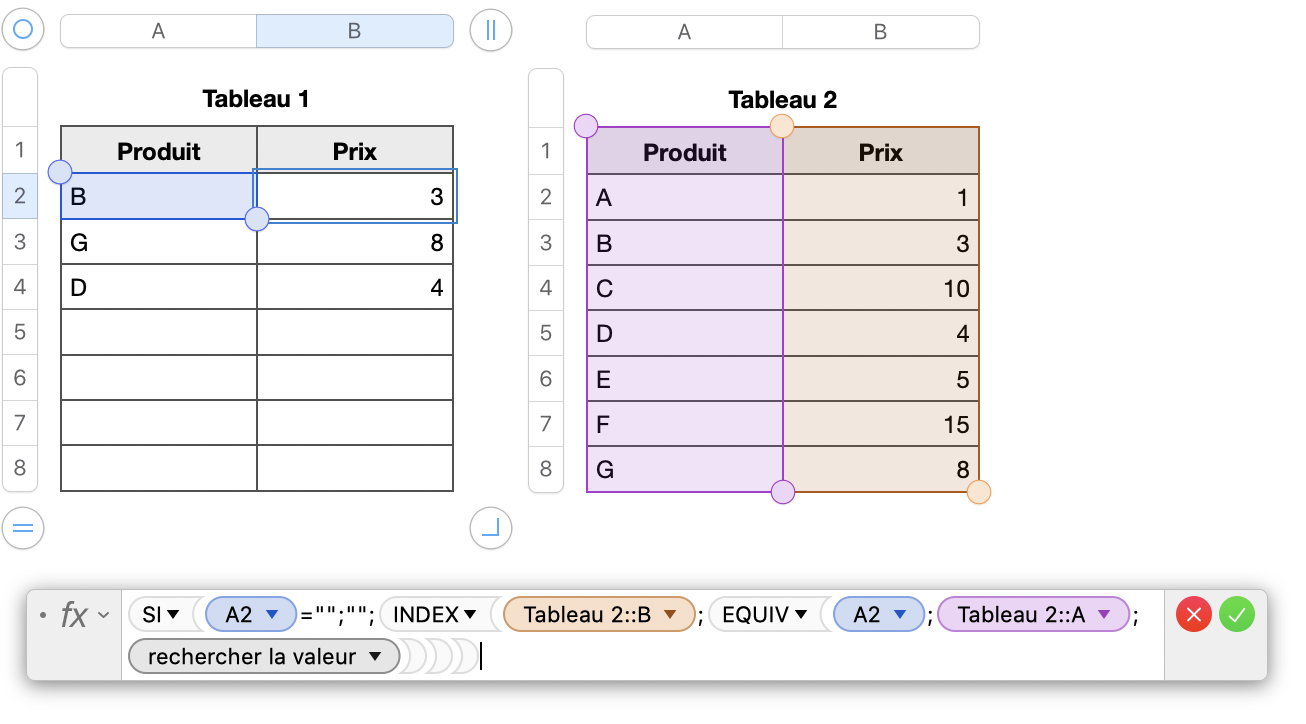The height and width of the screenshot is (724, 1306).
Task: Click the red cancel formula button
Action: tap(1193, 614)
